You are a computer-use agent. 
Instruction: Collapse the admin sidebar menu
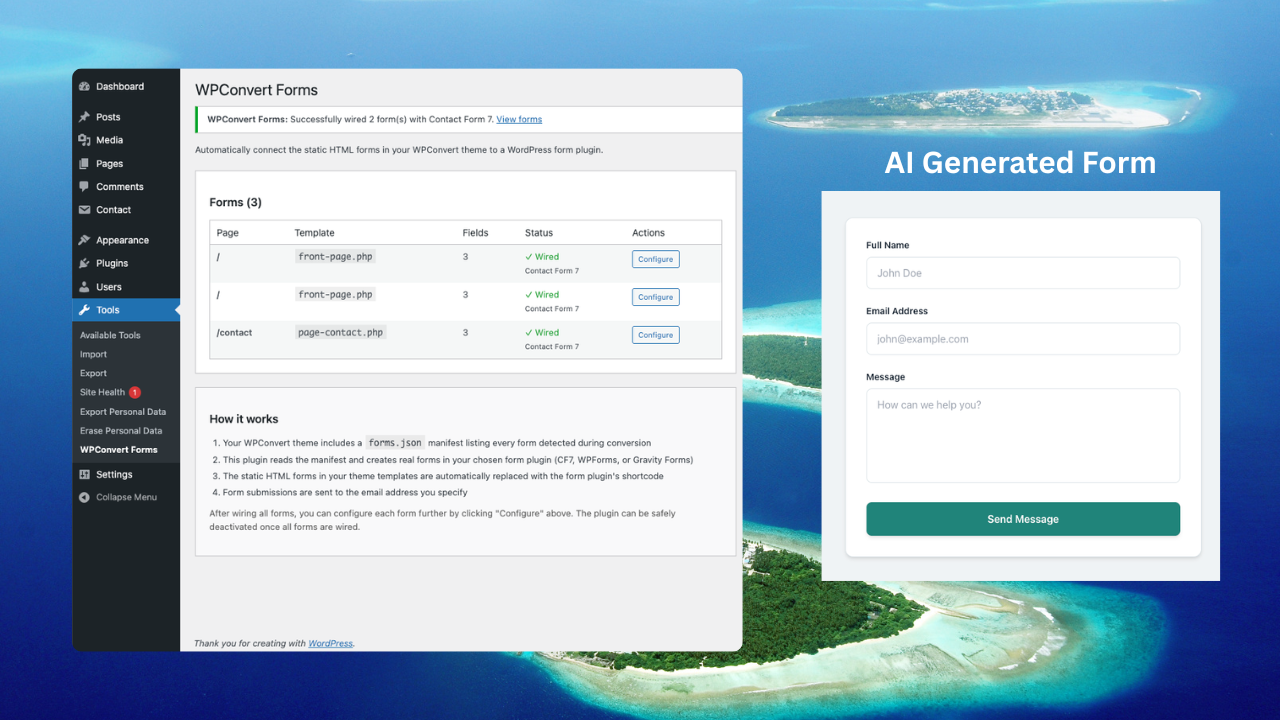coord(126,497)
